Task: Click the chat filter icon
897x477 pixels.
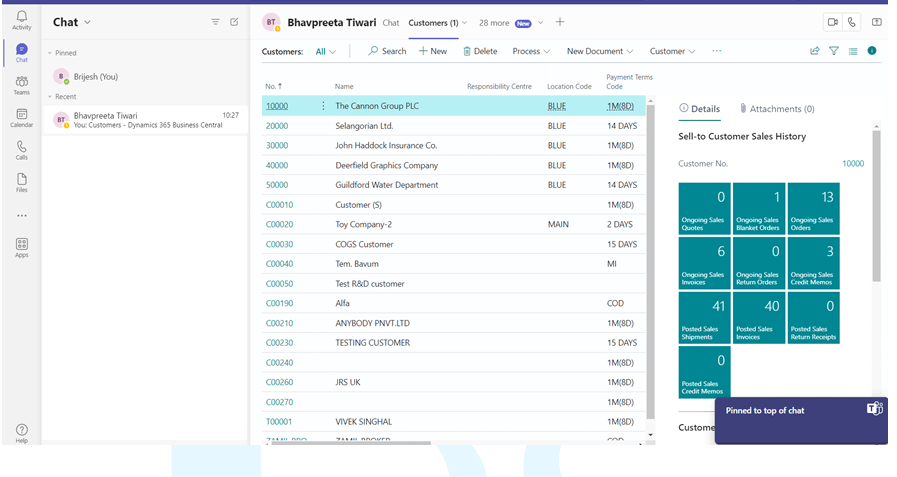Action: (x=215, y=22)
